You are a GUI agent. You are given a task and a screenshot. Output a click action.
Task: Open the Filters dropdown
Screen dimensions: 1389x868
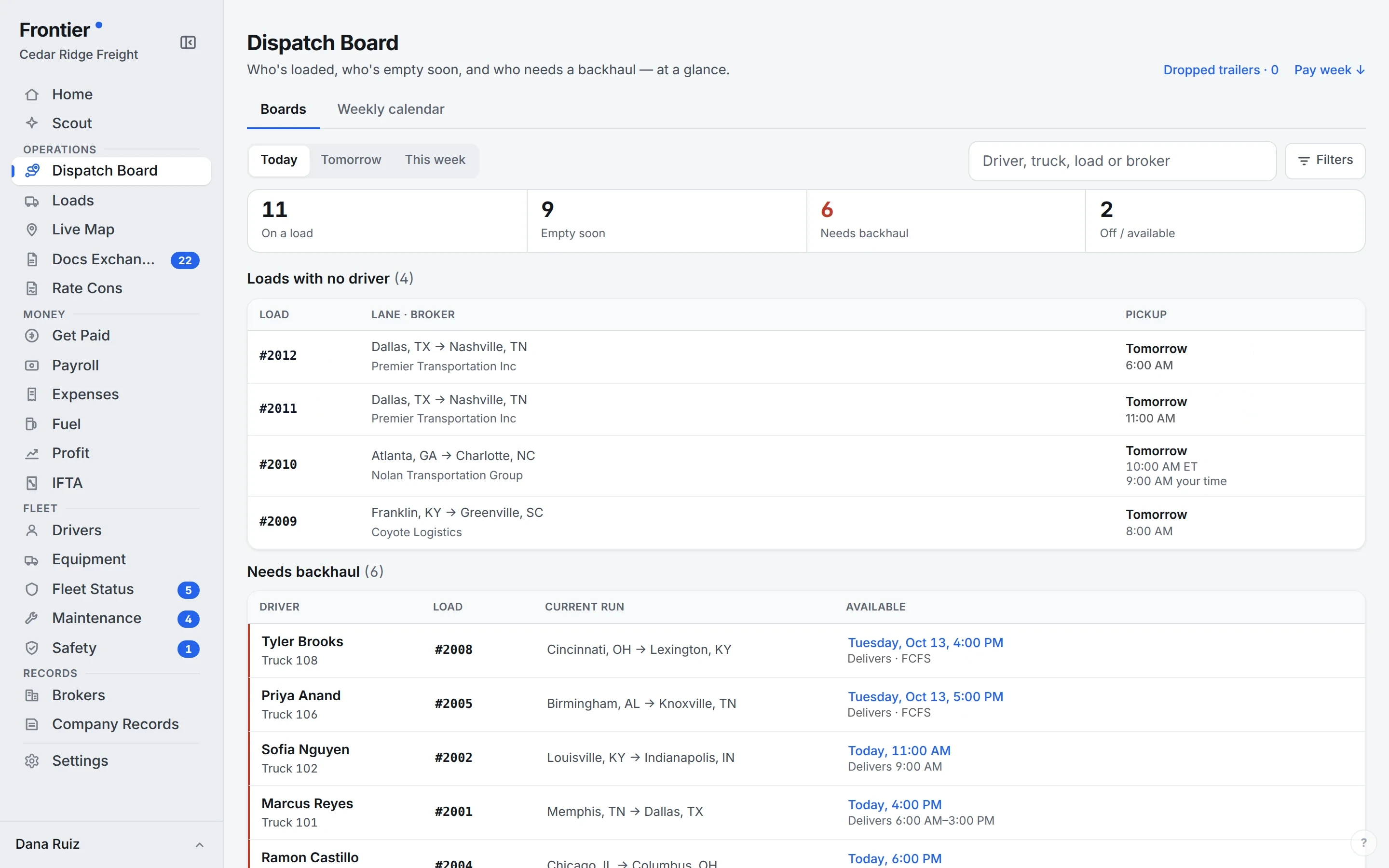tap(1325, 161)
